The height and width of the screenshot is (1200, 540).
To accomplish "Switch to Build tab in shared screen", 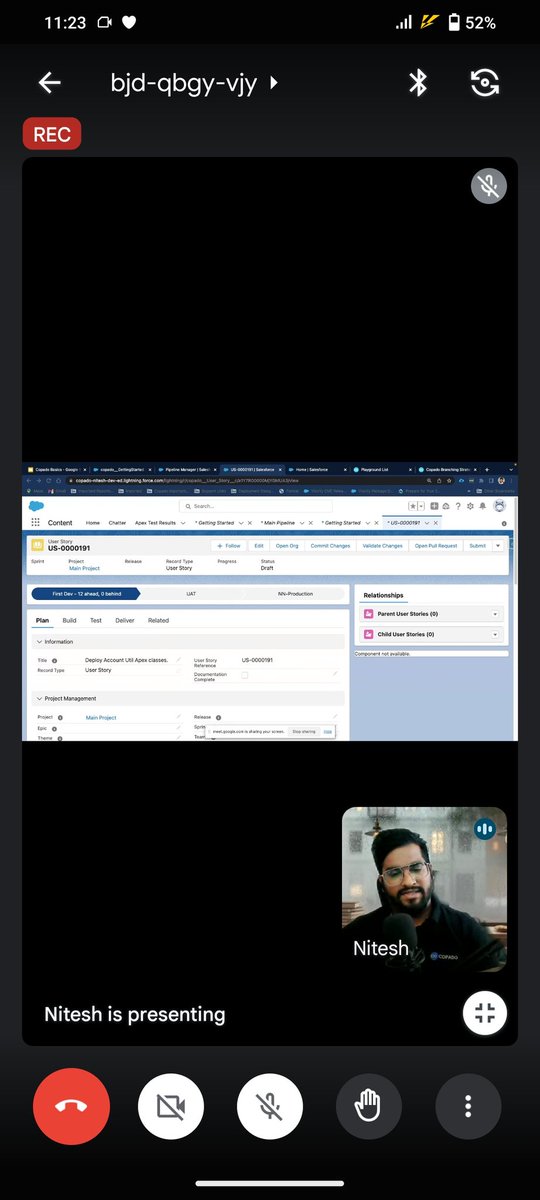I will (70, 621).
